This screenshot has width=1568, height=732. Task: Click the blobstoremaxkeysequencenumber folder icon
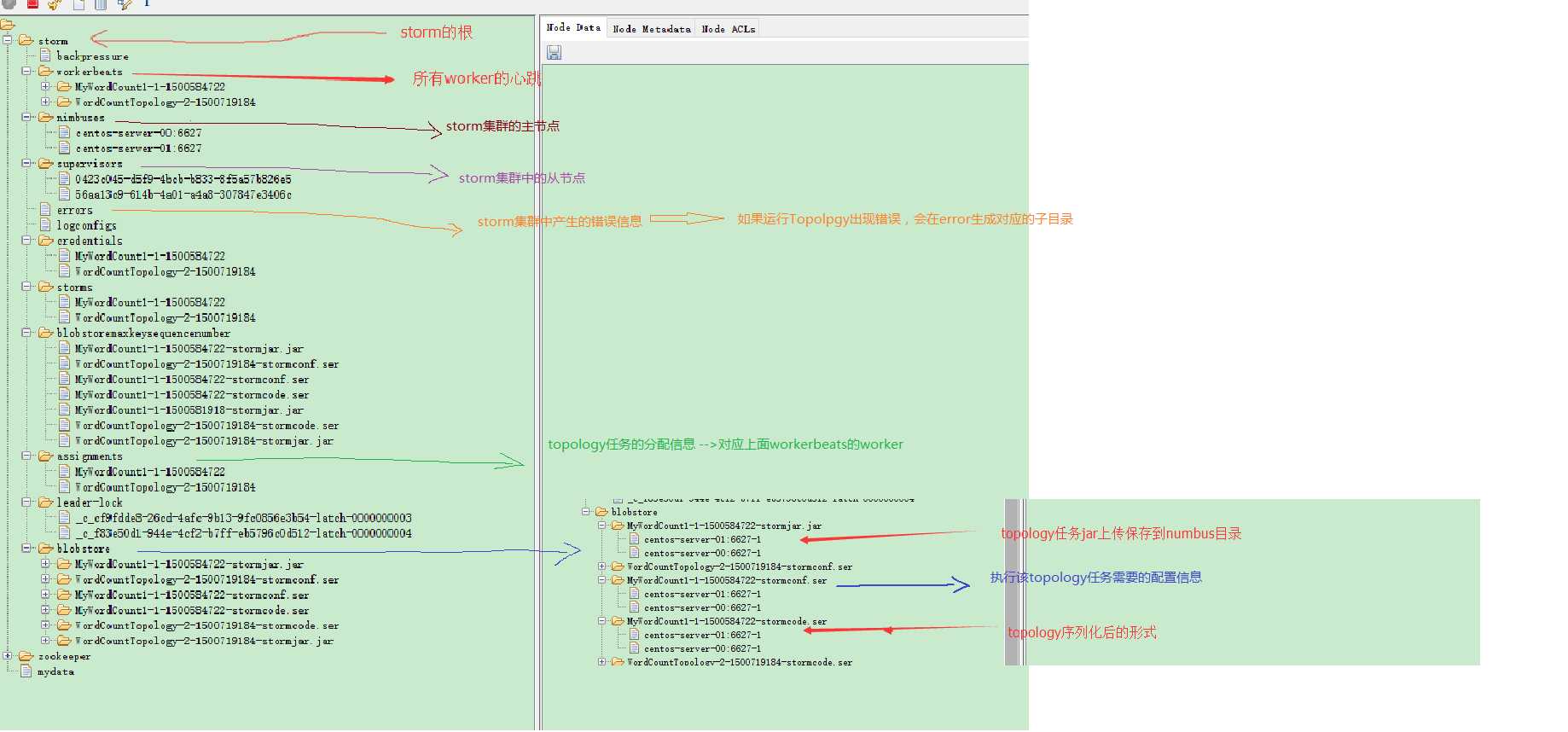[45, 333]
